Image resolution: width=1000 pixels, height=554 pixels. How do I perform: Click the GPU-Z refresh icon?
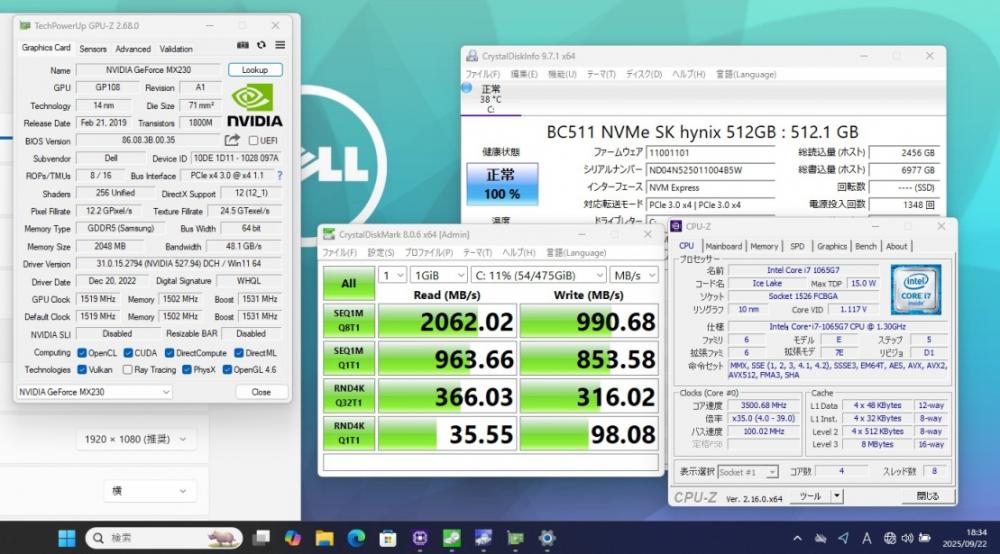click(261, 45)
